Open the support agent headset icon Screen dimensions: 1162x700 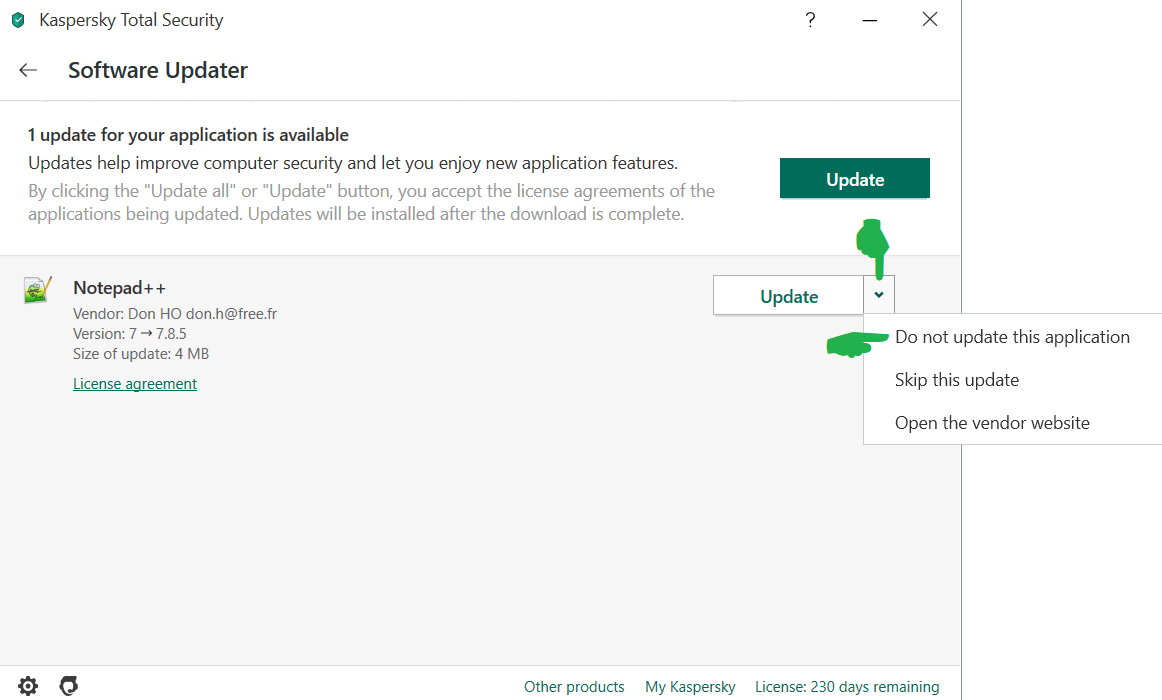[x=69, y=686]
